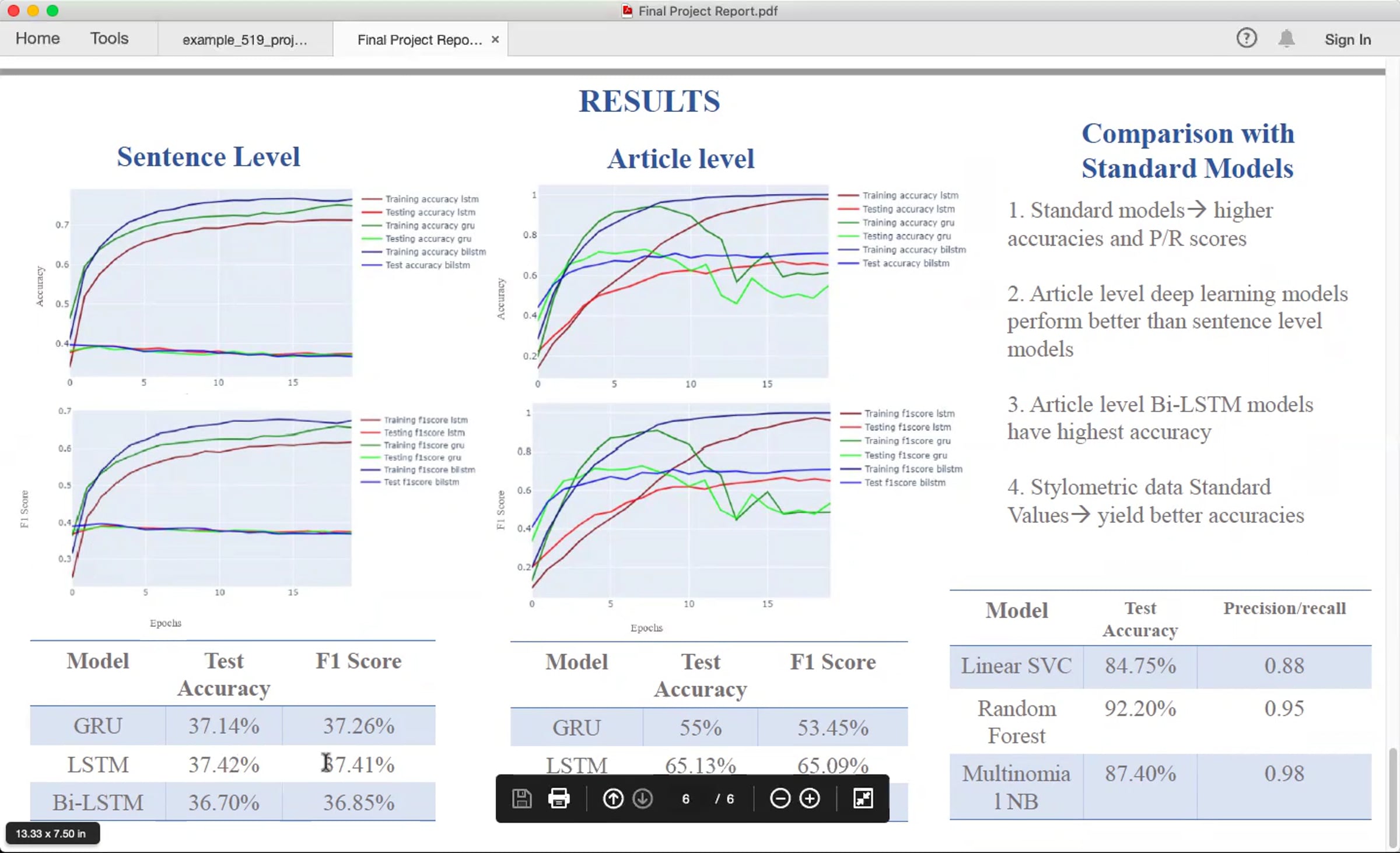Click the PDF file icon in title bar
Image resolution: width=1400 pixels, height=853 pixels.
click(x=627, y=10)
